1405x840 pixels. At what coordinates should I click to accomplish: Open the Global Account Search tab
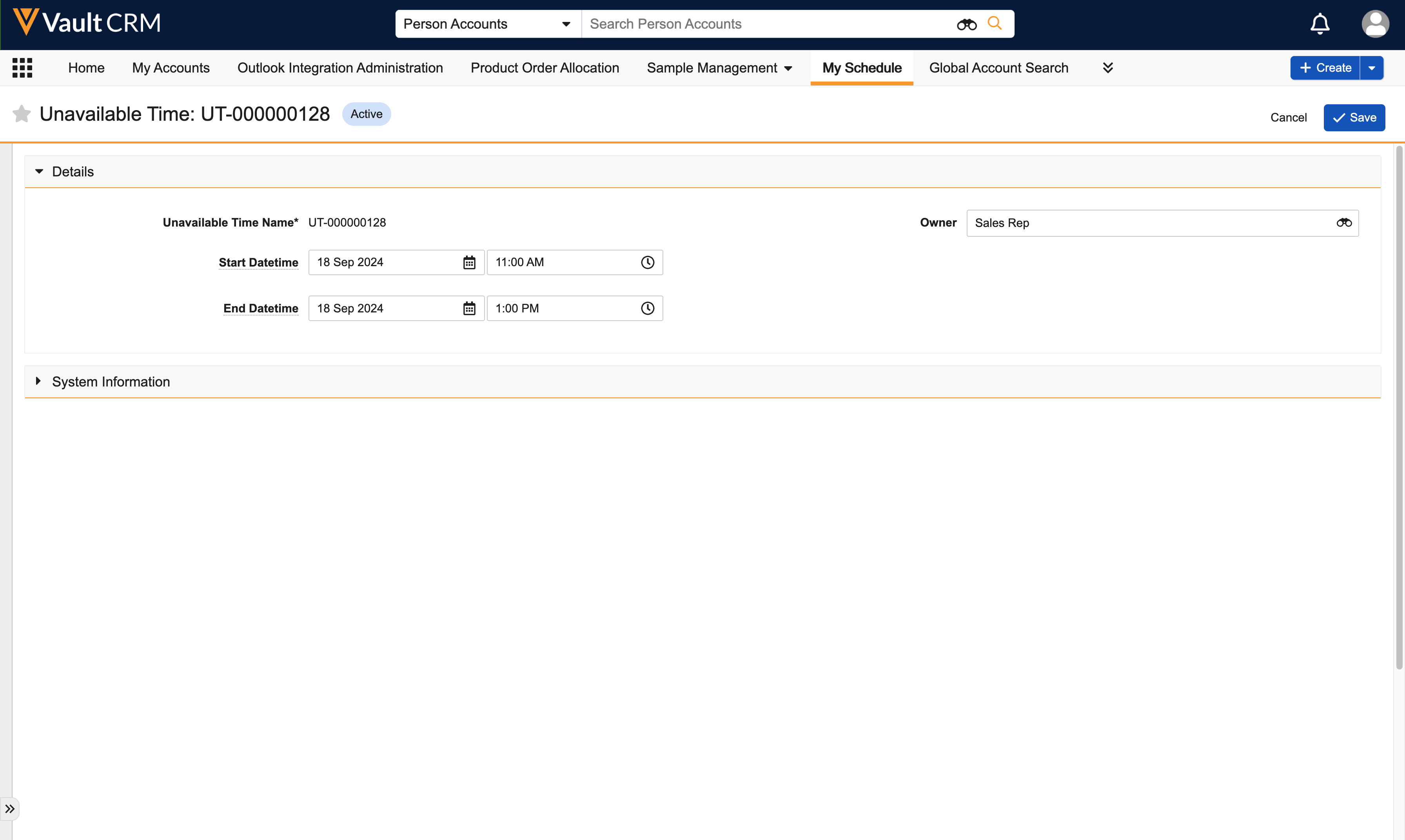tap(998, 68)
